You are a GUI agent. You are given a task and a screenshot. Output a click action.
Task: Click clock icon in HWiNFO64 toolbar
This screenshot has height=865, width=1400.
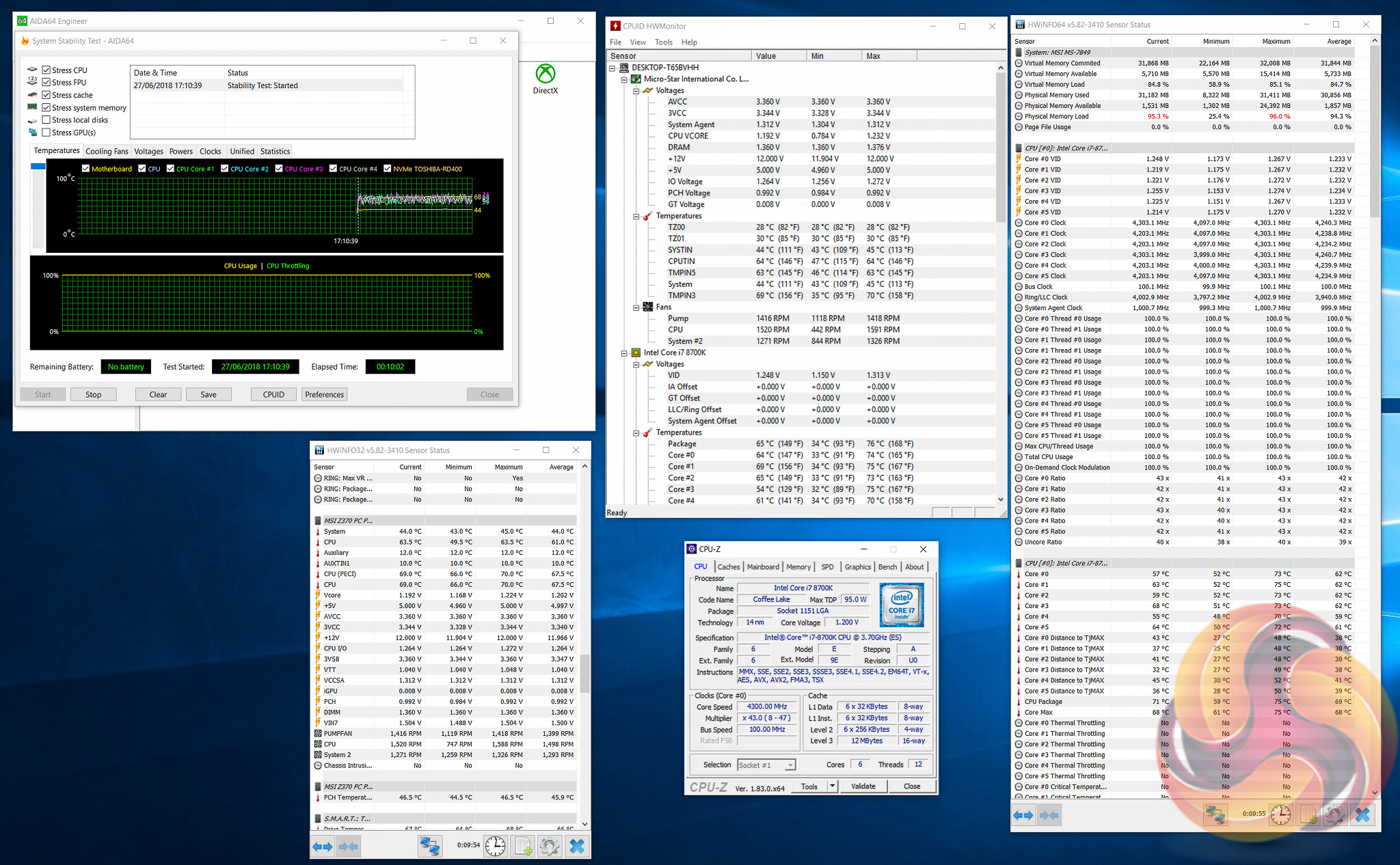(1280, 814)
